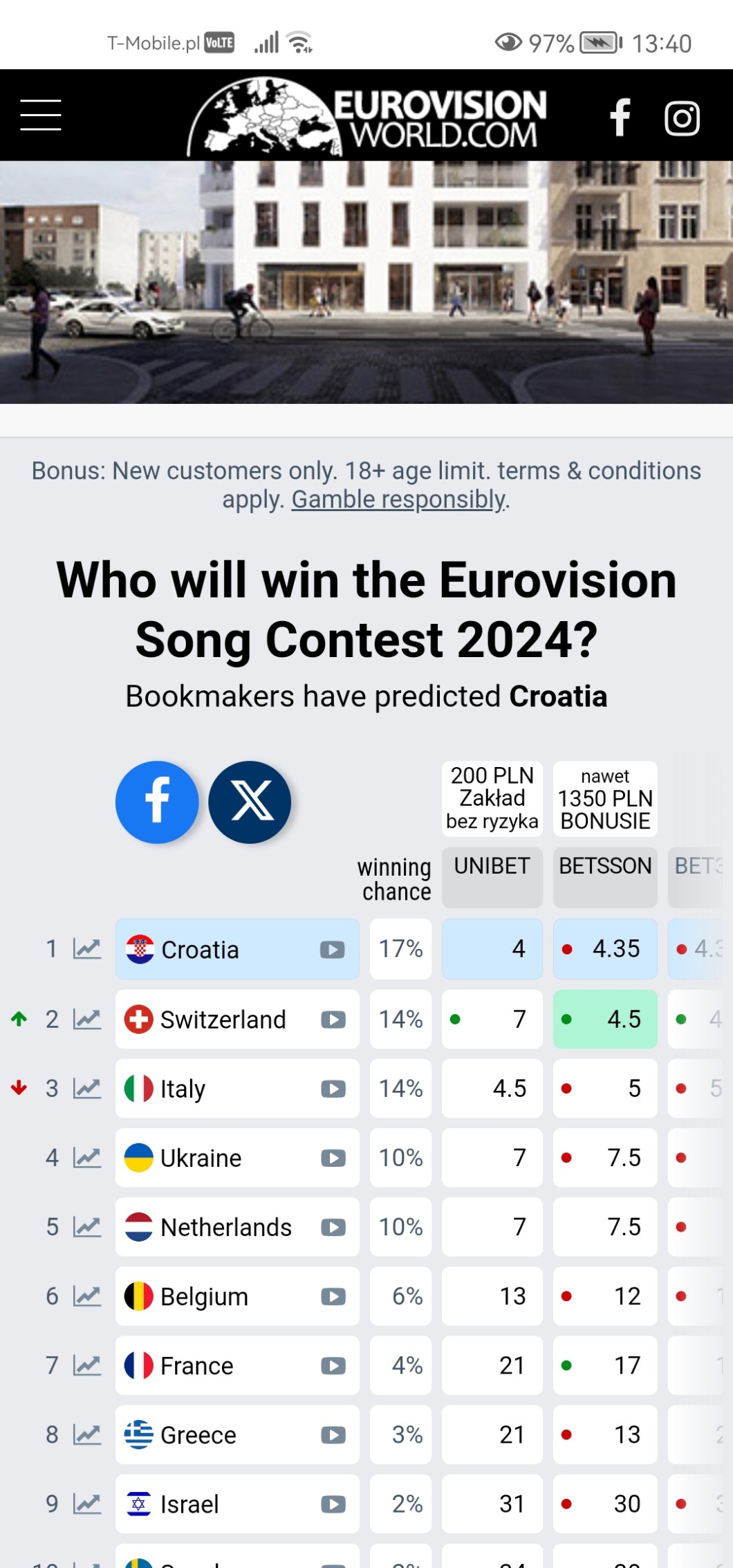Tap the 200 PLN Unibet bonus offer
733x1568 pixels.
[492, 798]
